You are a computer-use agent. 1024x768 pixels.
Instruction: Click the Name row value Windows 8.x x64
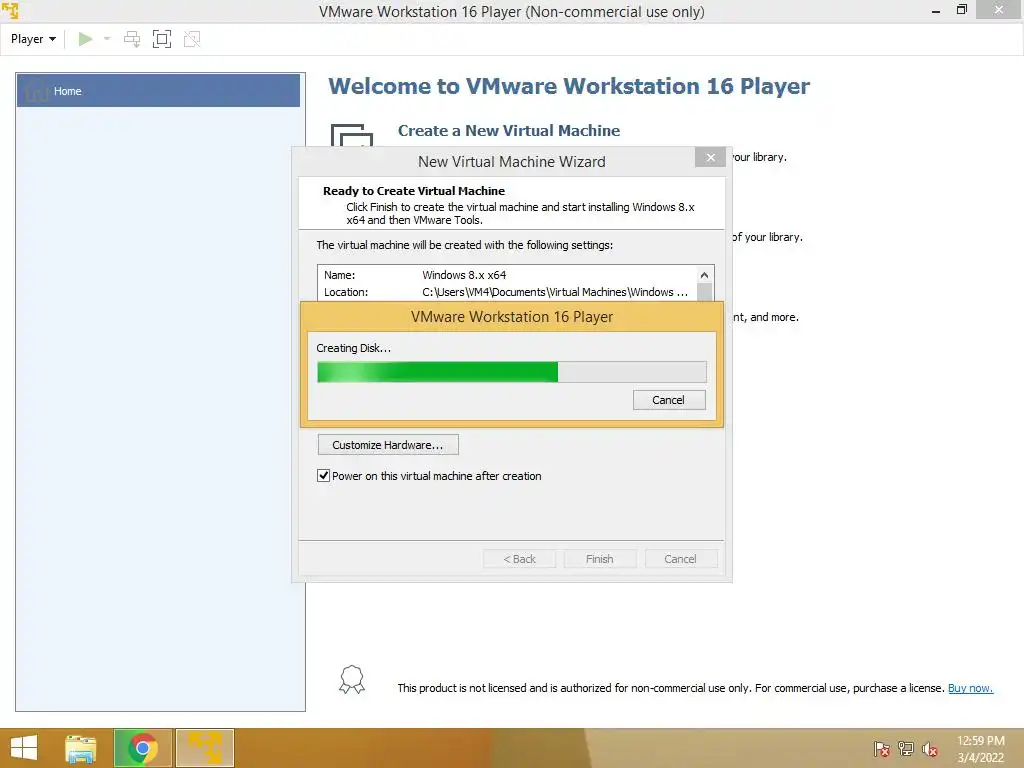click(464, 275)
